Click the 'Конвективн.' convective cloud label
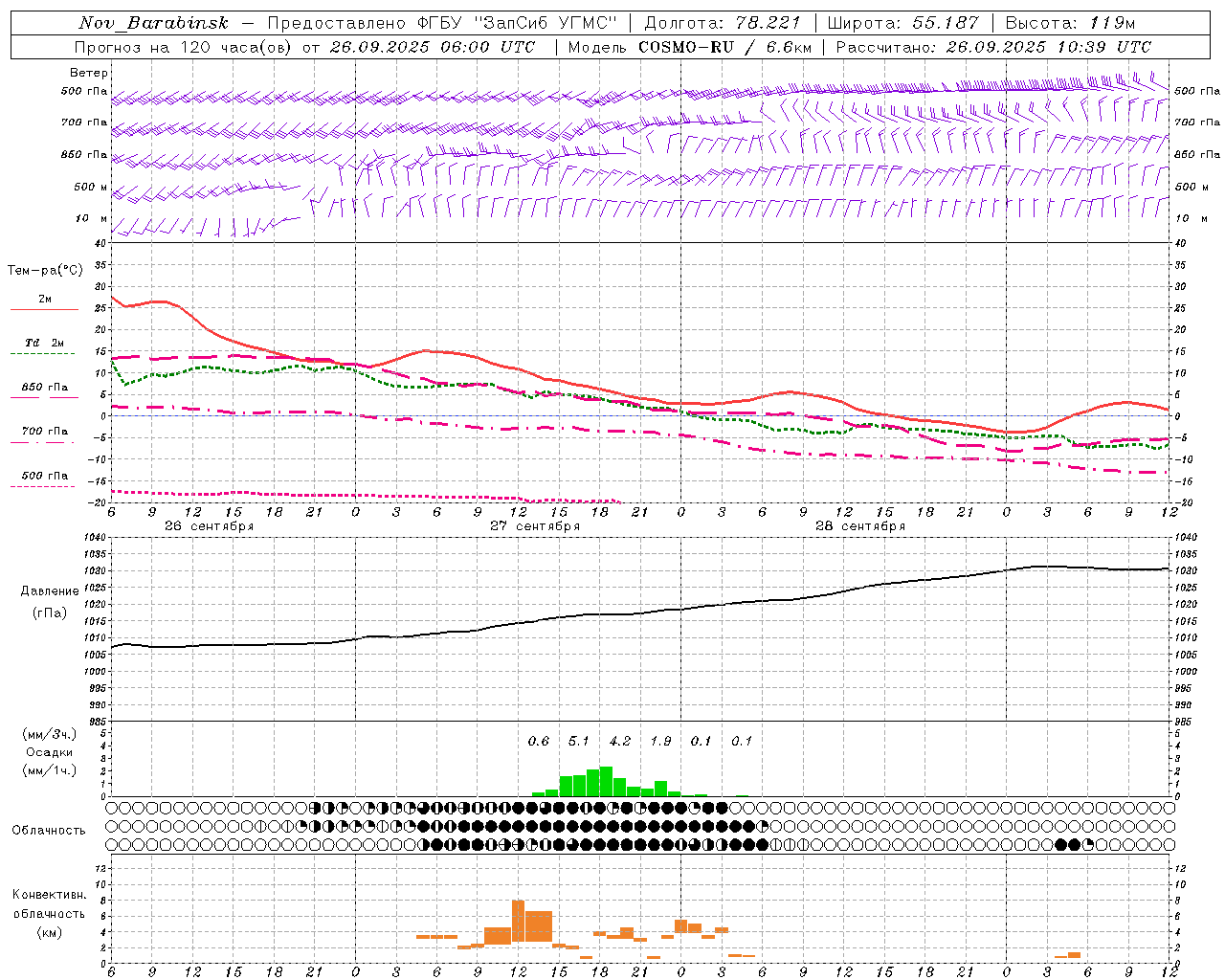 pos(49,895)
